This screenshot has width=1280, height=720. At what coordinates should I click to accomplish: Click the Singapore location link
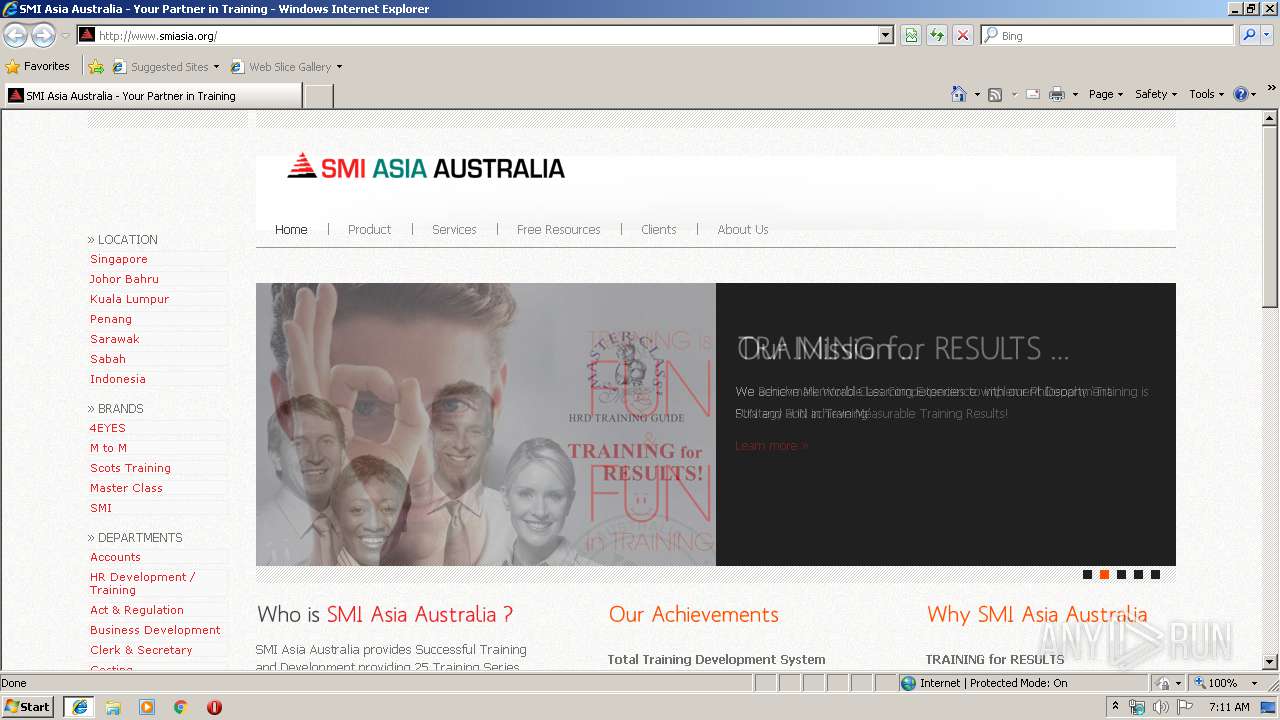[118, 259]
